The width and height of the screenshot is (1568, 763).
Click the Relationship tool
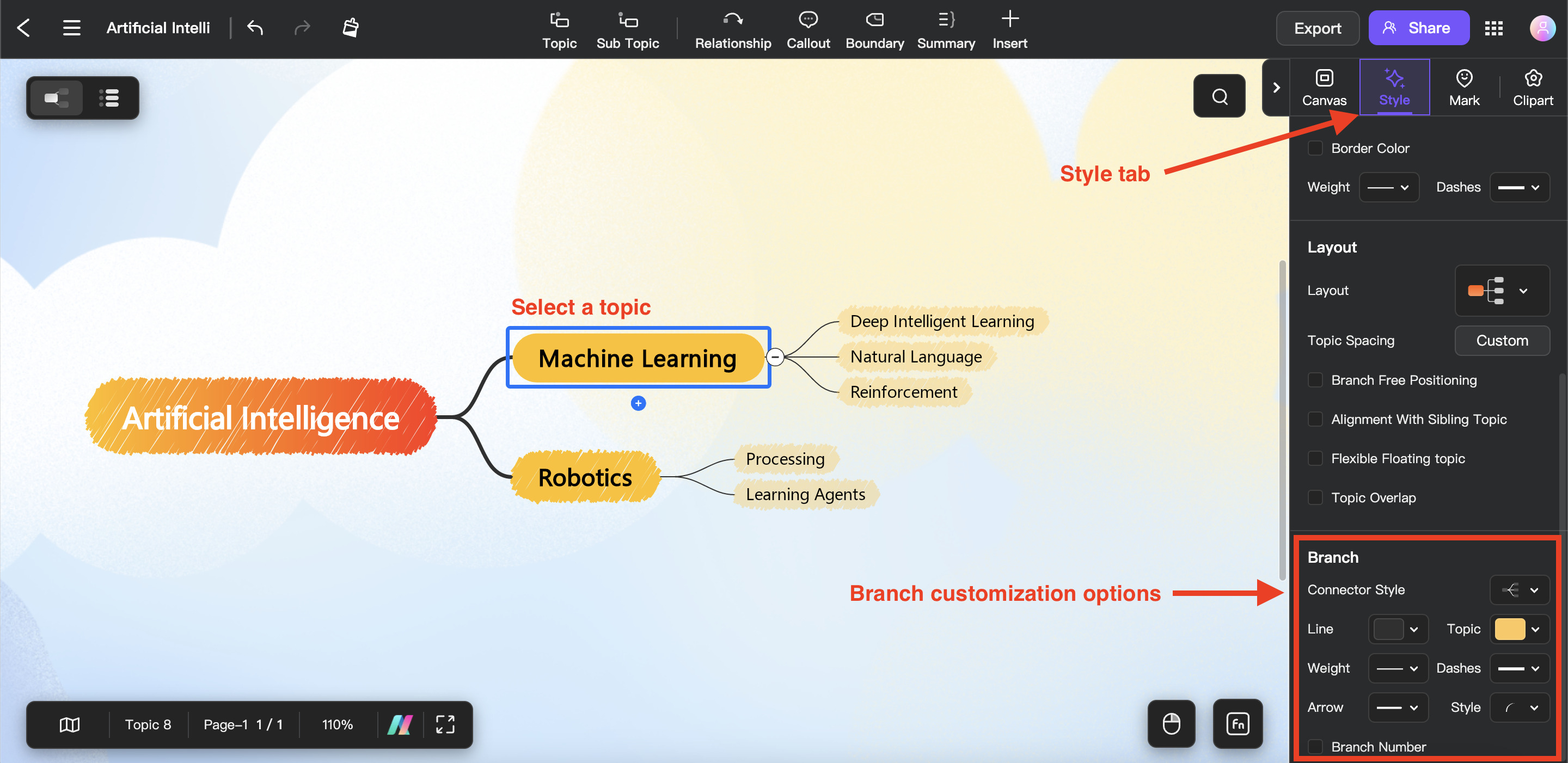(x=733, y=27)
